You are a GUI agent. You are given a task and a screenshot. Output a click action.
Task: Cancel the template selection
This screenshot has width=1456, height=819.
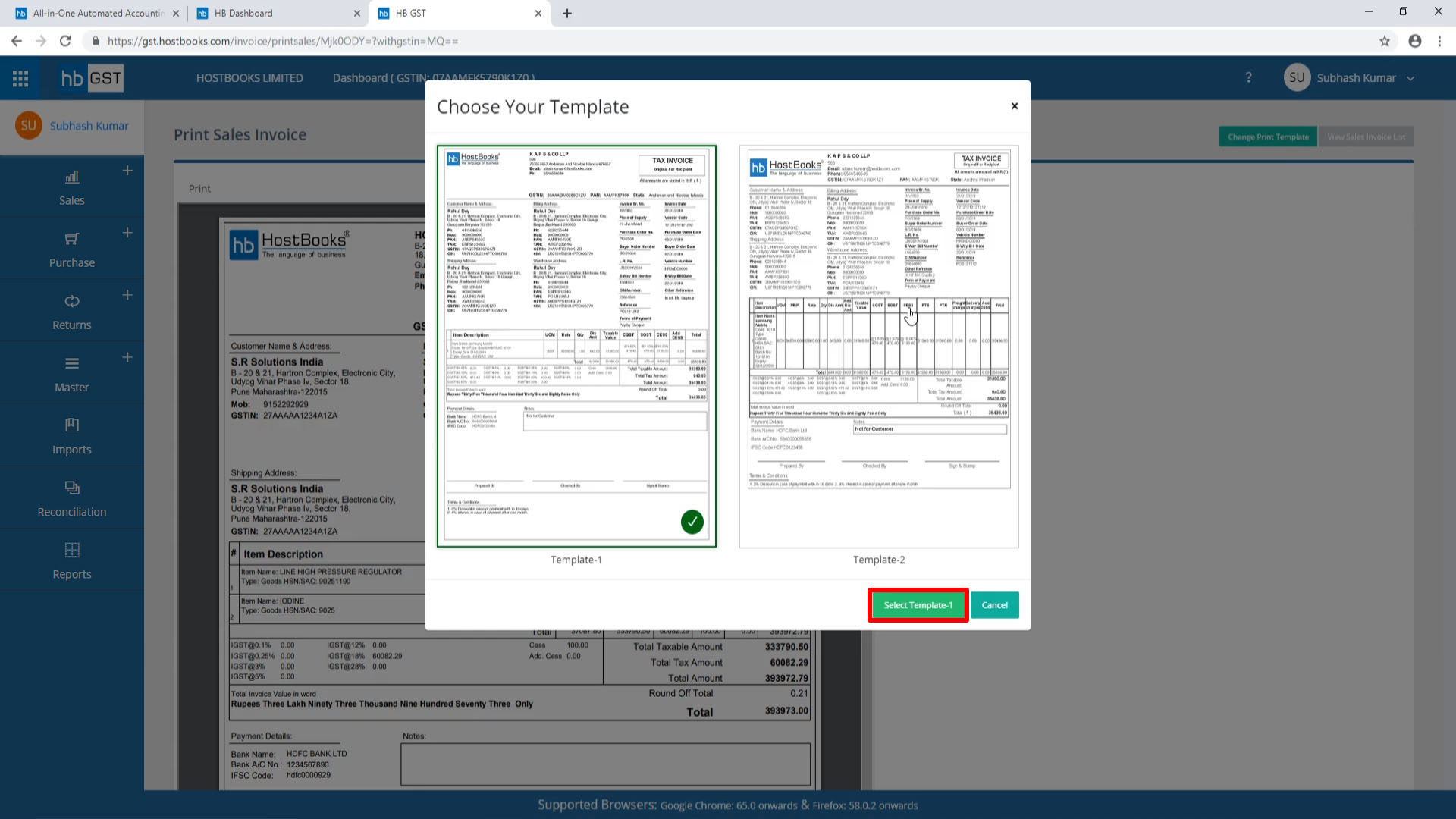pyautogui.click(x=994, y=605)
